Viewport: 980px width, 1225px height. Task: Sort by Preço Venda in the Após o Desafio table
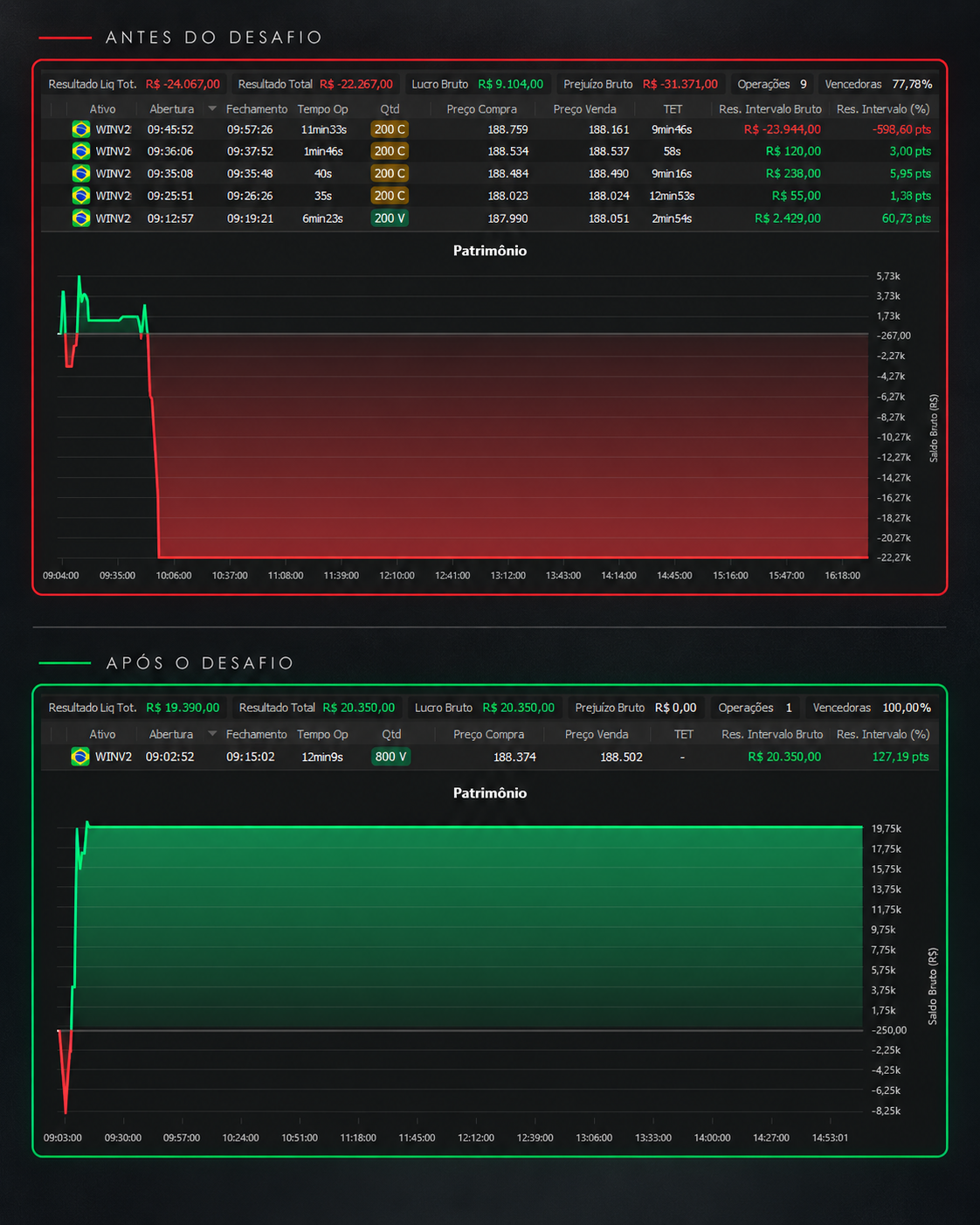597,734
